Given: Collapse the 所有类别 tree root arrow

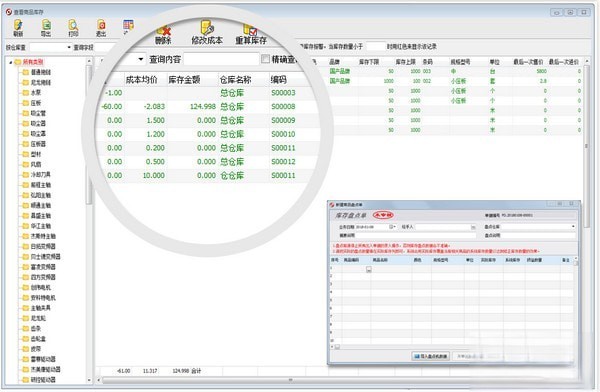Looking at the screenshot, I should tap(11, 62).
